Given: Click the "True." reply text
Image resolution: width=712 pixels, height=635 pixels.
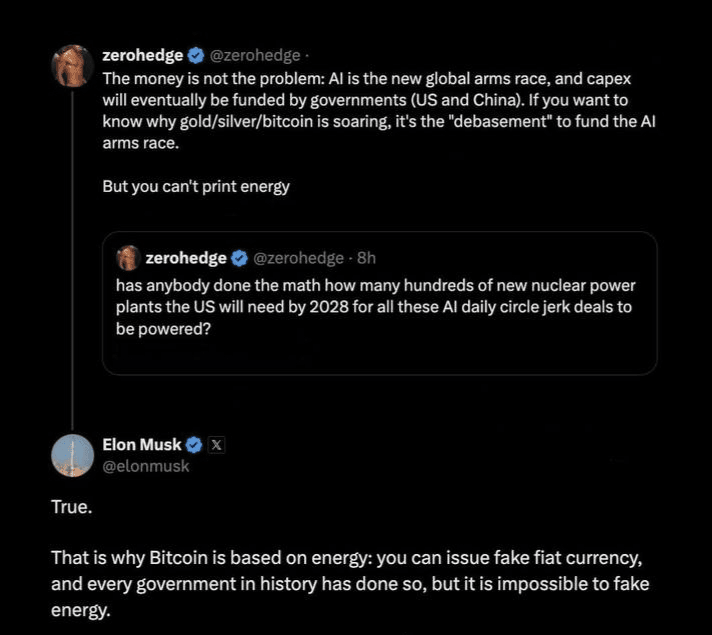Looking at the screenshot, I should 71,507.
